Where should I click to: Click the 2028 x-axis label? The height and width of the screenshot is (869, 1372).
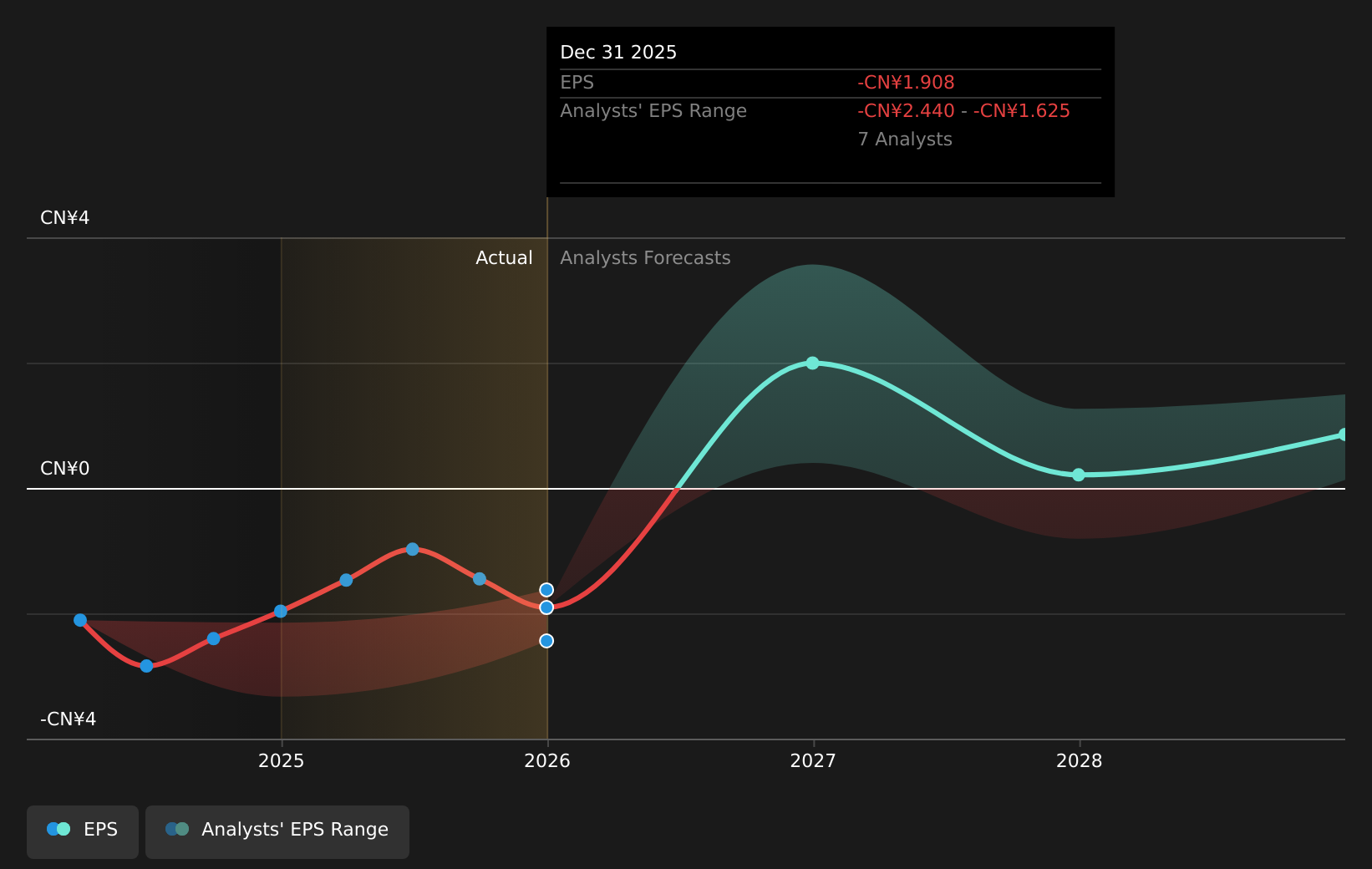(x=1080, y=760)
